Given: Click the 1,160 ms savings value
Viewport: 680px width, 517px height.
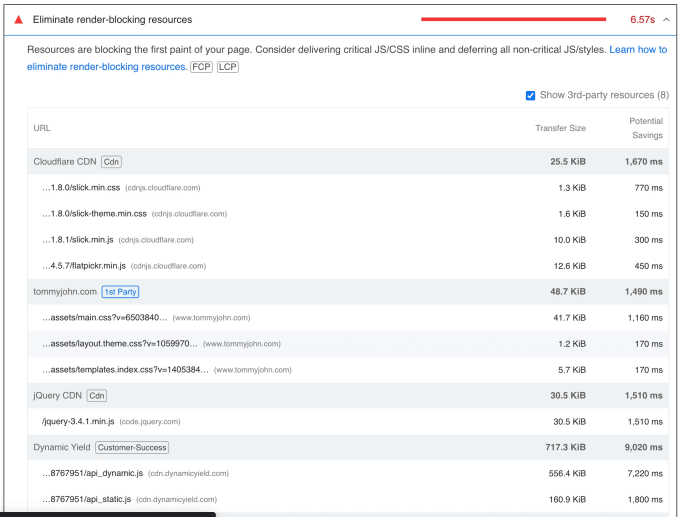Looking at the screenshot, I should [645, 317].
